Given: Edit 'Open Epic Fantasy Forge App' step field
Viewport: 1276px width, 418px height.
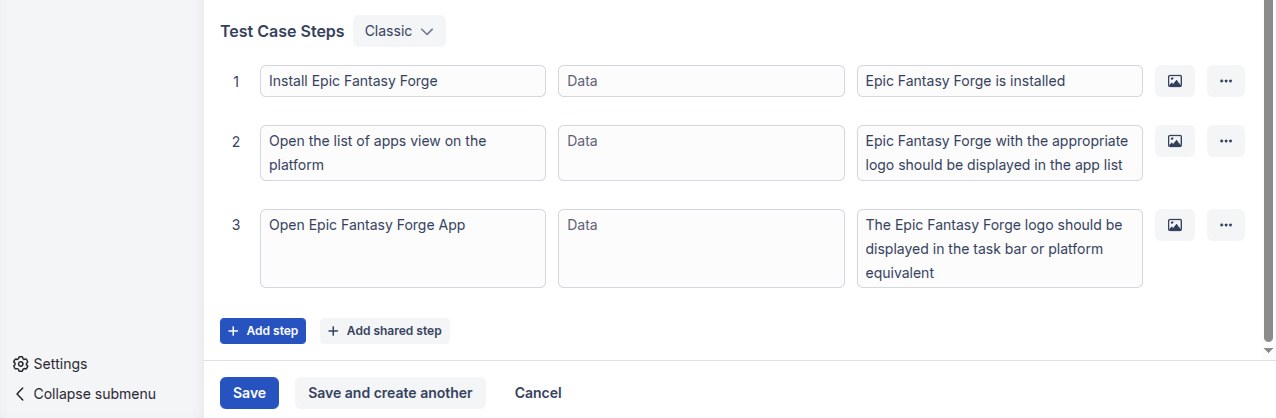Looking at the screenshot, I should 403,249.
